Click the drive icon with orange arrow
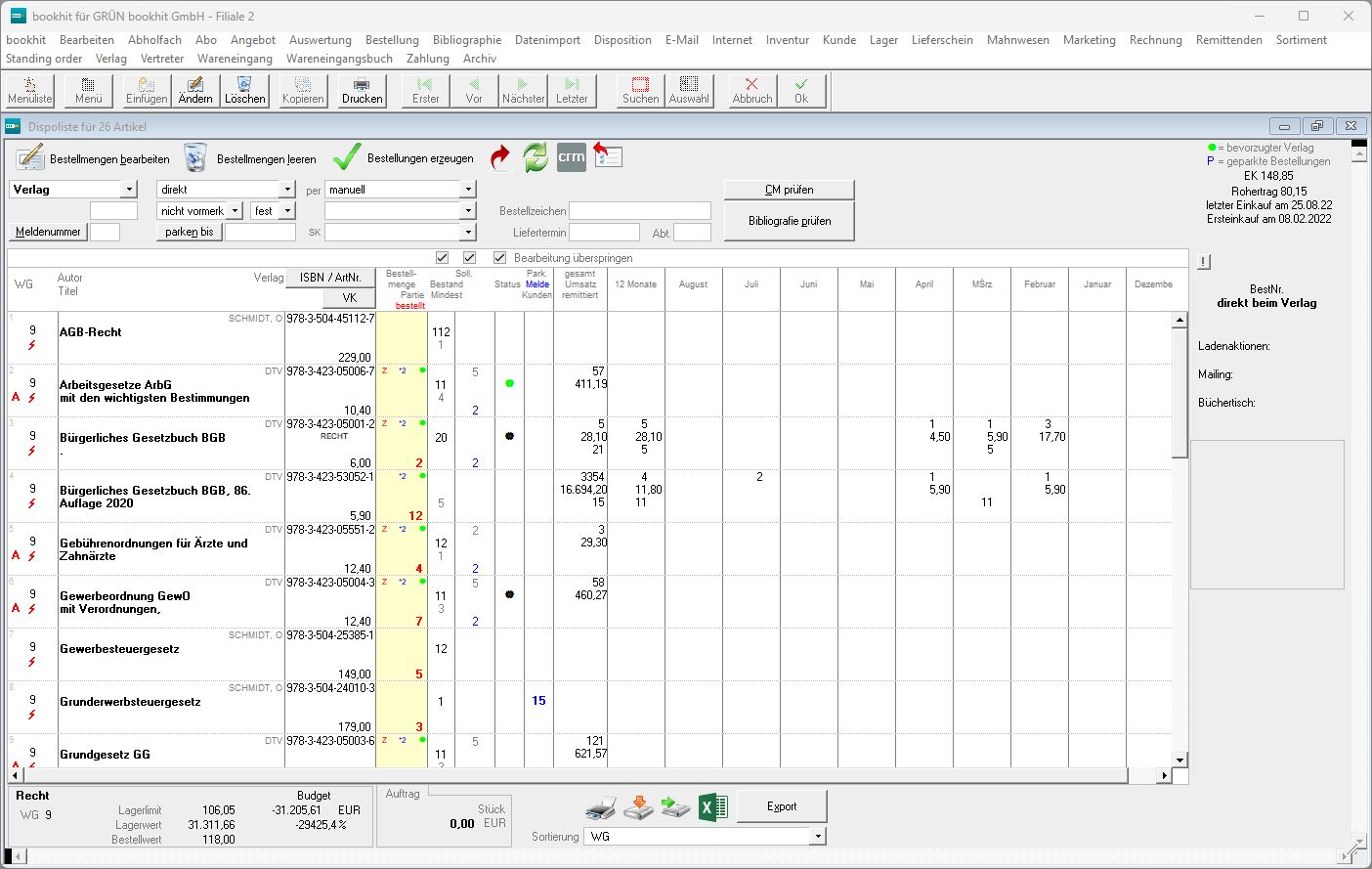The image size is (1372, 869). coord(638,807)
